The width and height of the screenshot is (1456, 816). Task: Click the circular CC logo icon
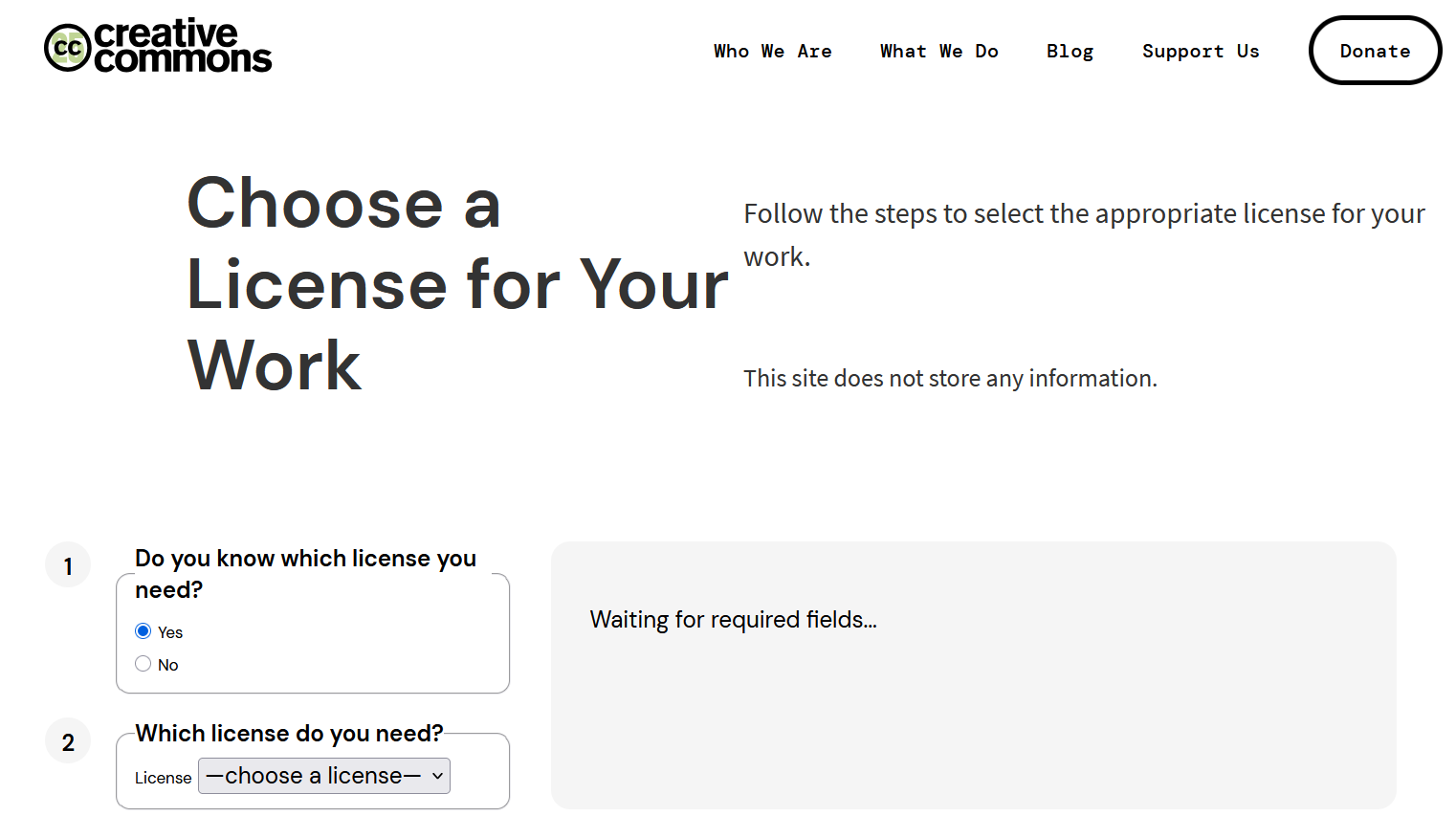(67, 48)
